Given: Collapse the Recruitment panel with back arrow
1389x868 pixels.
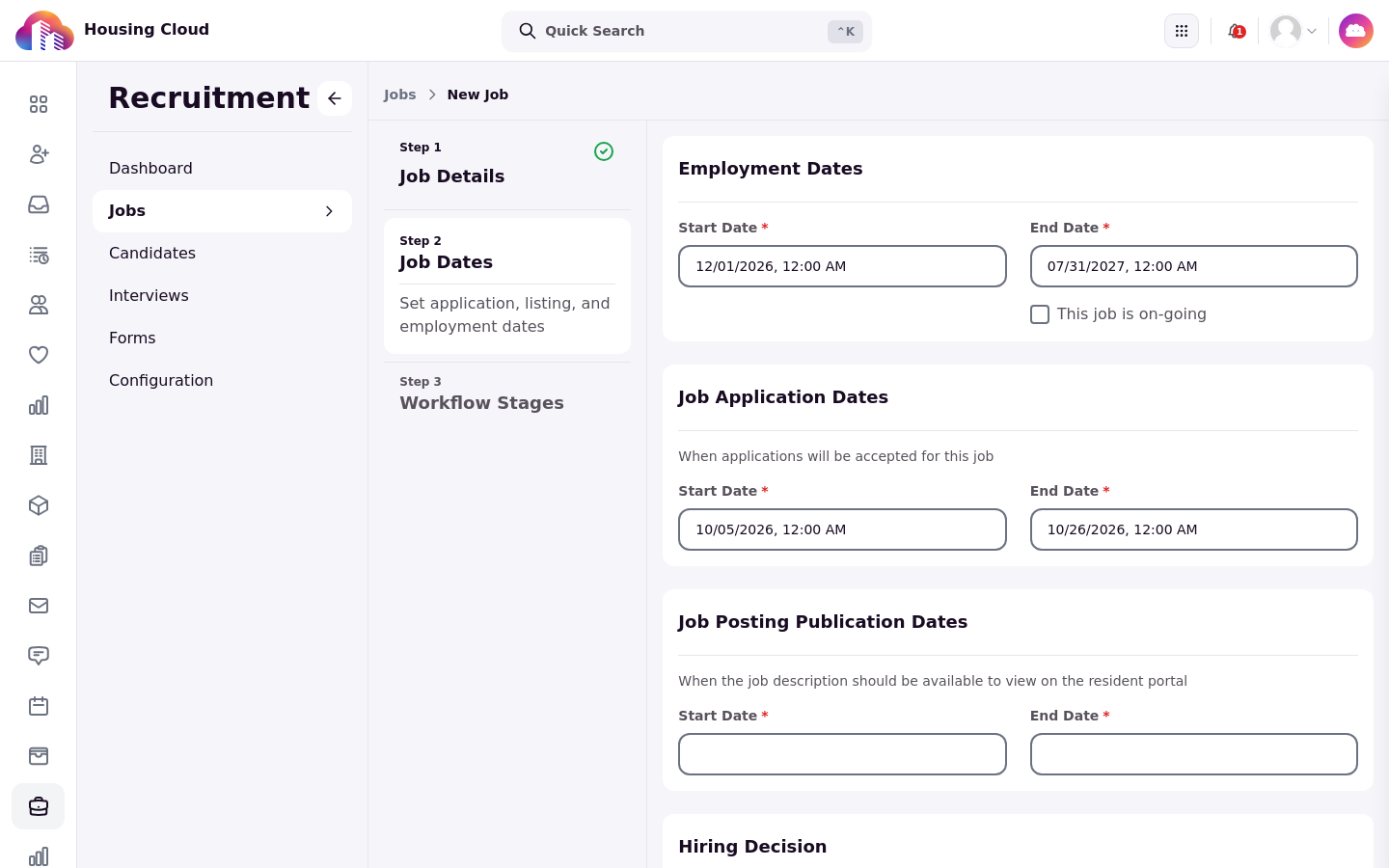Looking at the screenshot, I should tap(335, 98).
